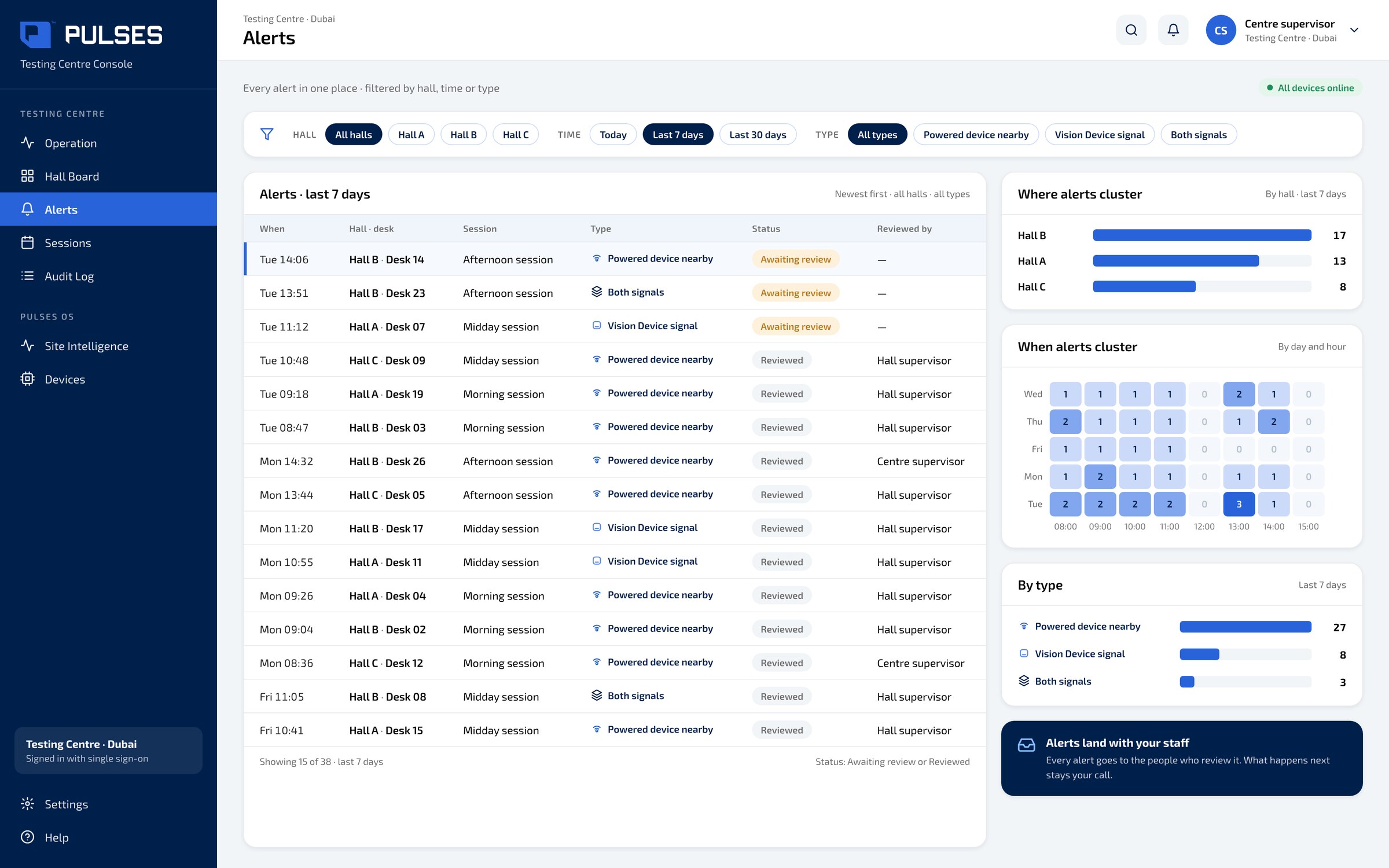Click the Help question mark icon

pyautogui.click(x=27, y=837)
